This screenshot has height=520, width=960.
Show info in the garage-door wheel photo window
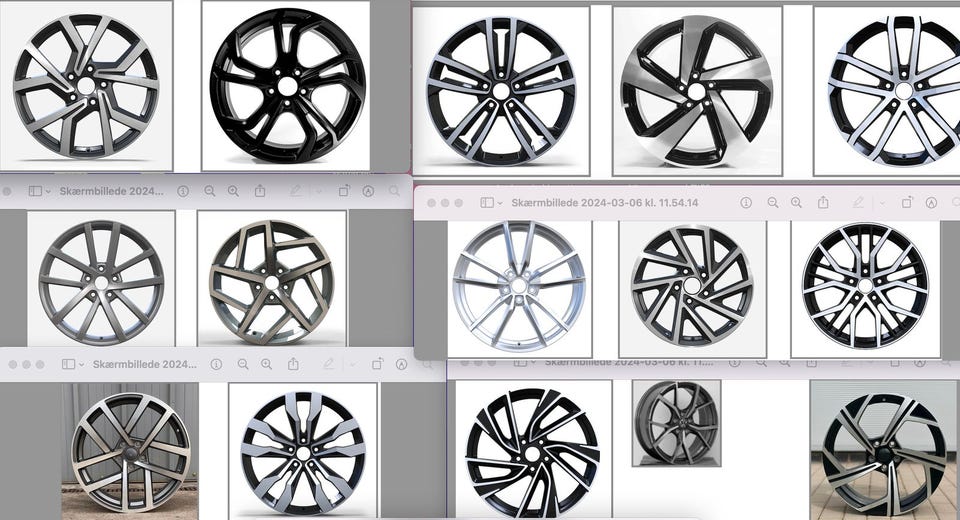tap(216, 364)
